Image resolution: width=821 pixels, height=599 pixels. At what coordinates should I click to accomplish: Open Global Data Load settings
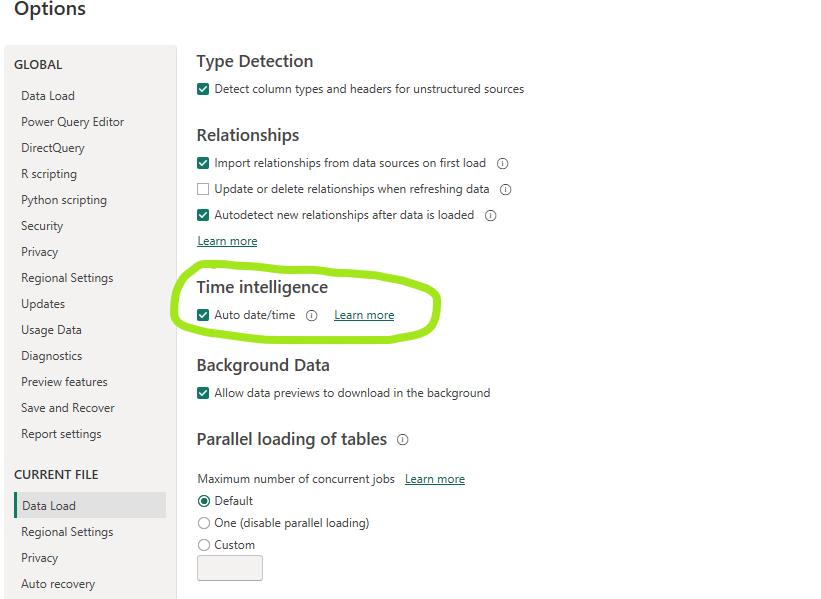[48, 96]
